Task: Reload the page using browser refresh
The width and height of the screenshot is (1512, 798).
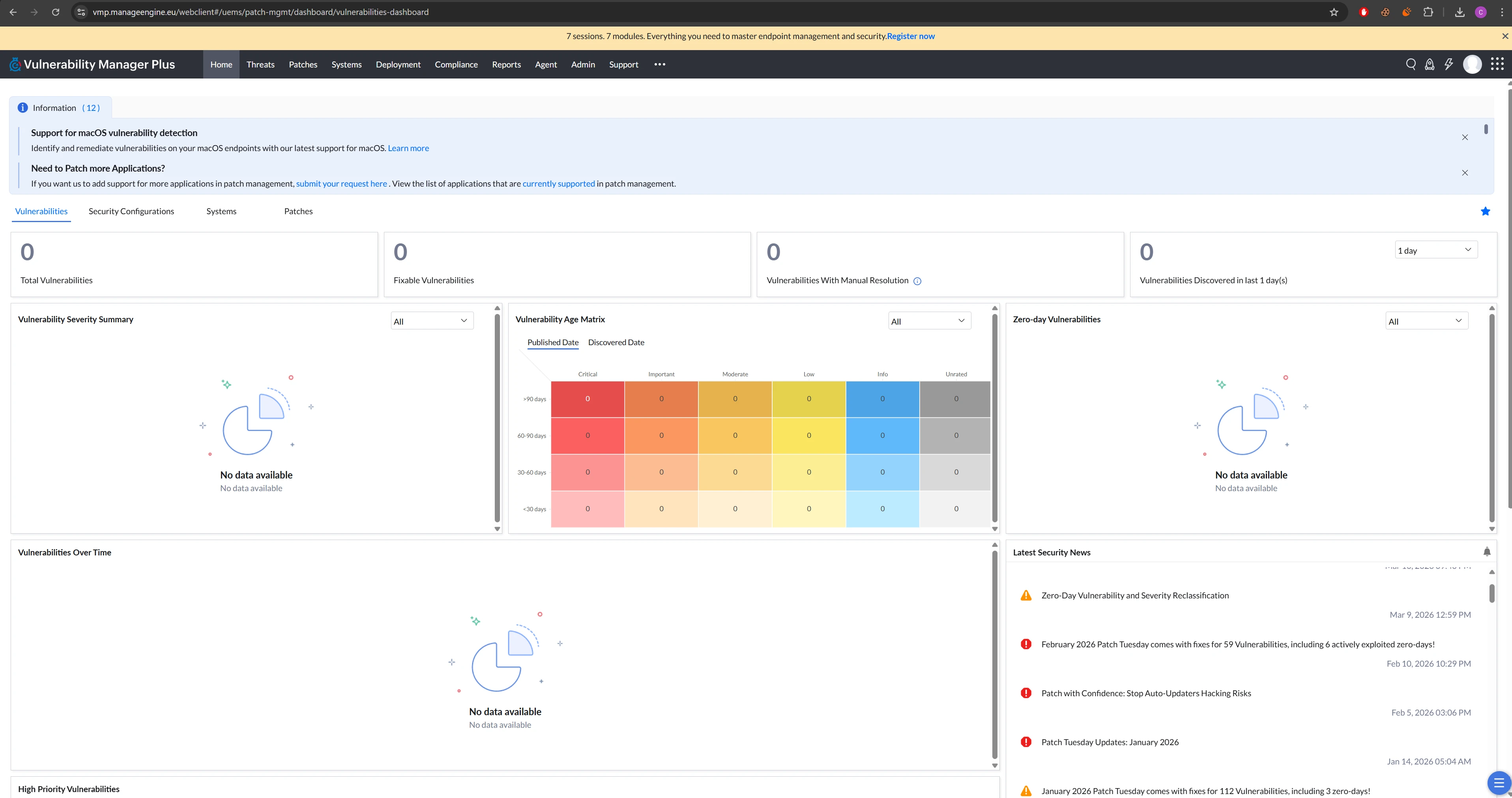Action: (56, 12)
